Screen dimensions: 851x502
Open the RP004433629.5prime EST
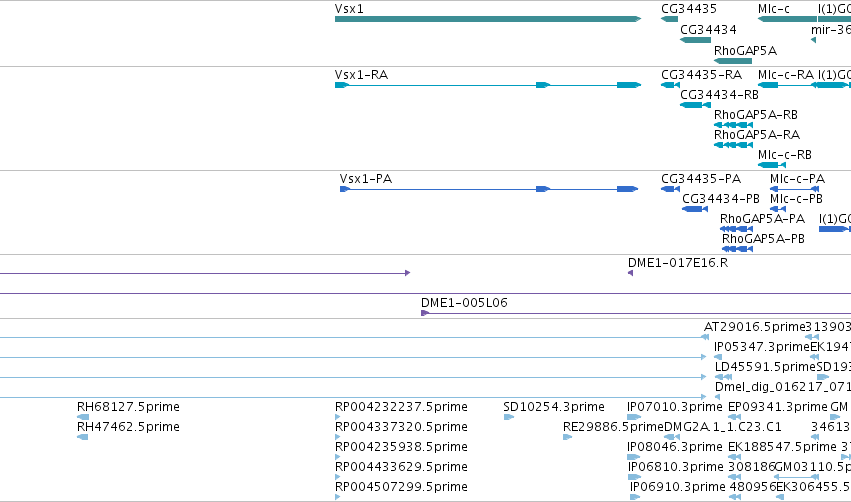[338, 477]
